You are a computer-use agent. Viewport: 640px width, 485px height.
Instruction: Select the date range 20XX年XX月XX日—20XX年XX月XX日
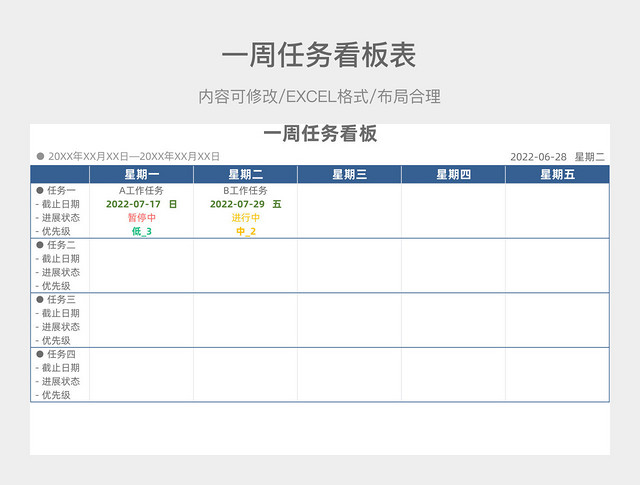click(x=133, y=156)
